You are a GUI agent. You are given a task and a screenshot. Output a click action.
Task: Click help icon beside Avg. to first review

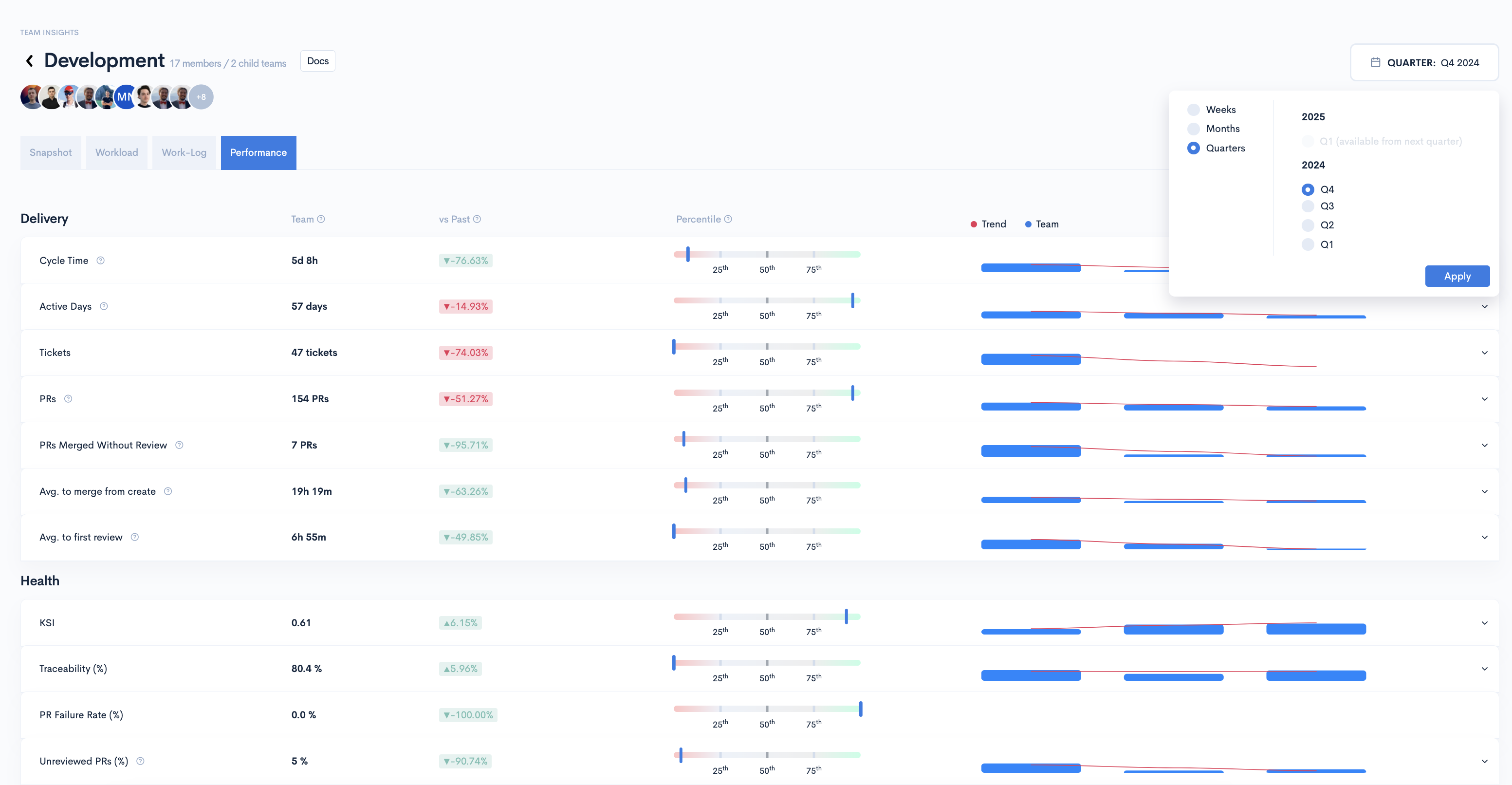(135, 537)
